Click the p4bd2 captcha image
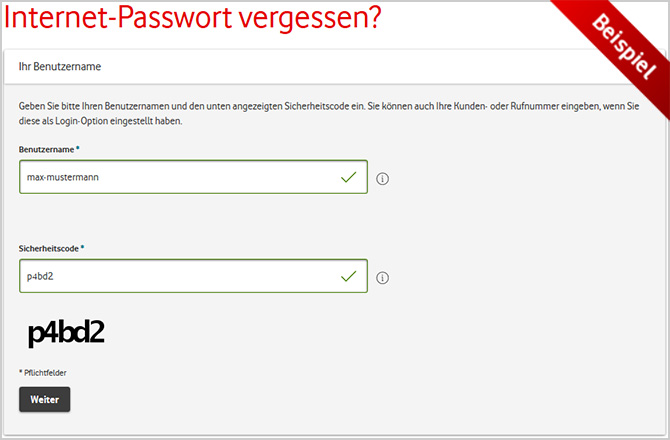Image resolution: width=670 pixels, height=440 pixels. click(66, 333)
